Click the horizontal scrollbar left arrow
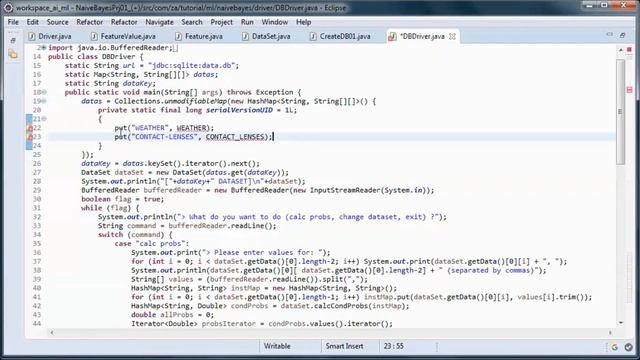Viewport: 640px width, 360px height. pyautogui.click(x=52, y=333)
